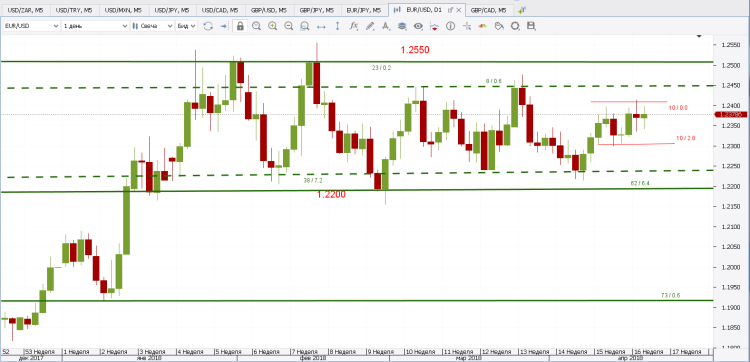Click the zoom in magnifier
Image resolution: width=750 pixels, height=362 pixels.
tap(273, 26)
